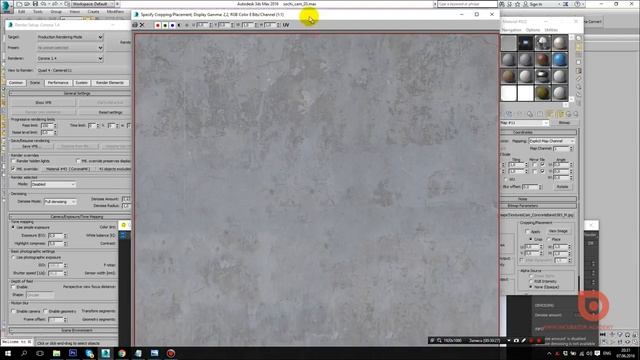Open the Options menu in Material Editor

pos(533,30)
